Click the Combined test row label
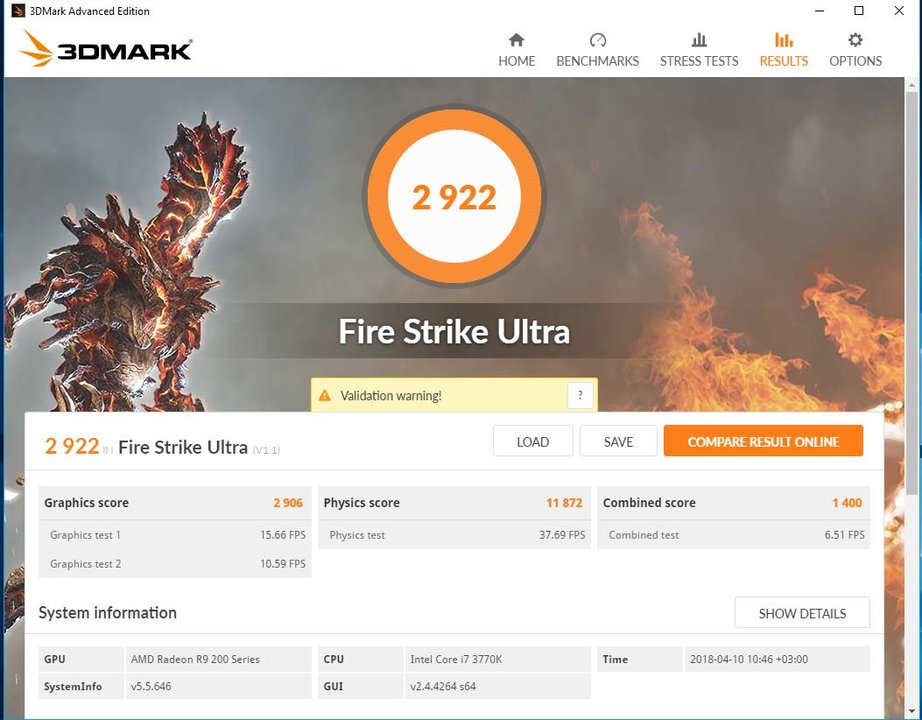 (644, 535)
